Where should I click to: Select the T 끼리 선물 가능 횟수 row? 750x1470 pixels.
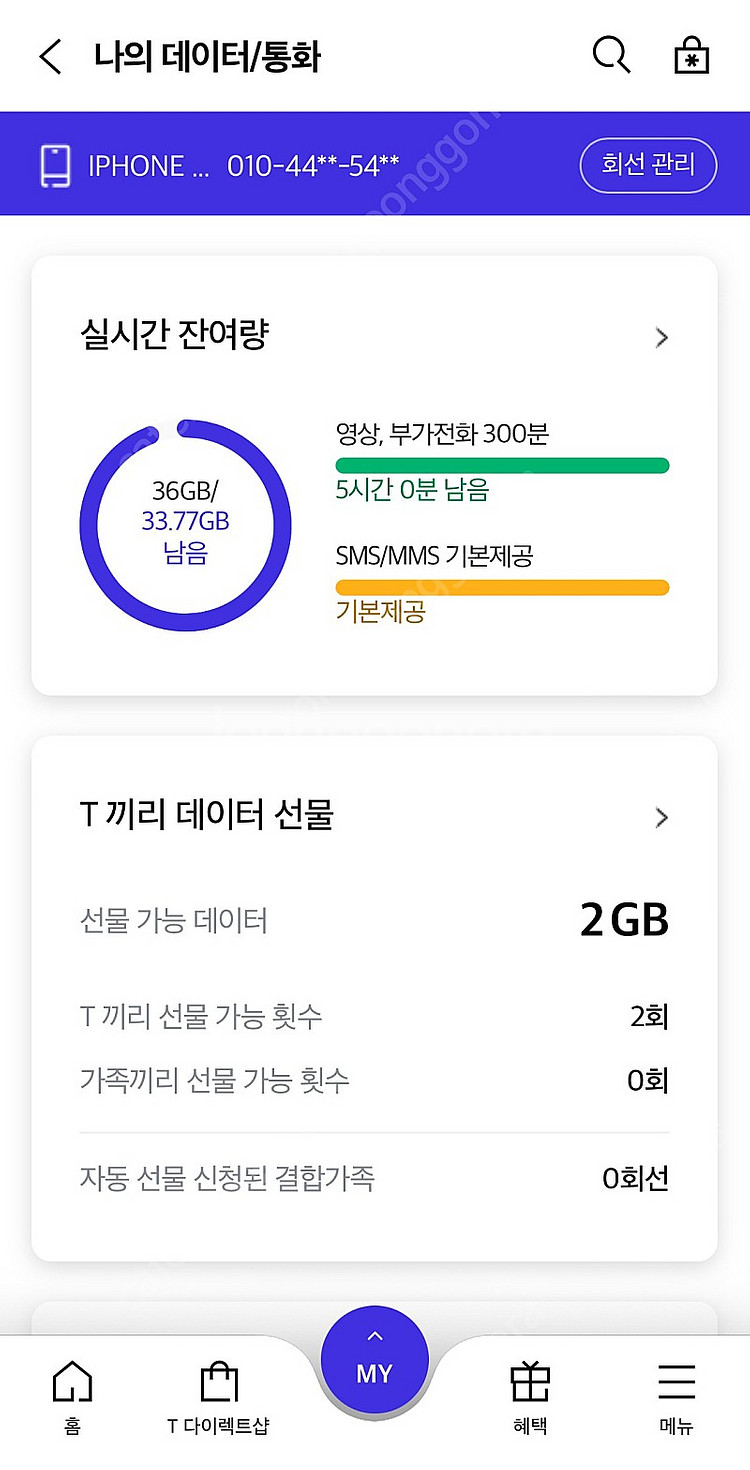pyautogui.click(x=374, y=1017)
